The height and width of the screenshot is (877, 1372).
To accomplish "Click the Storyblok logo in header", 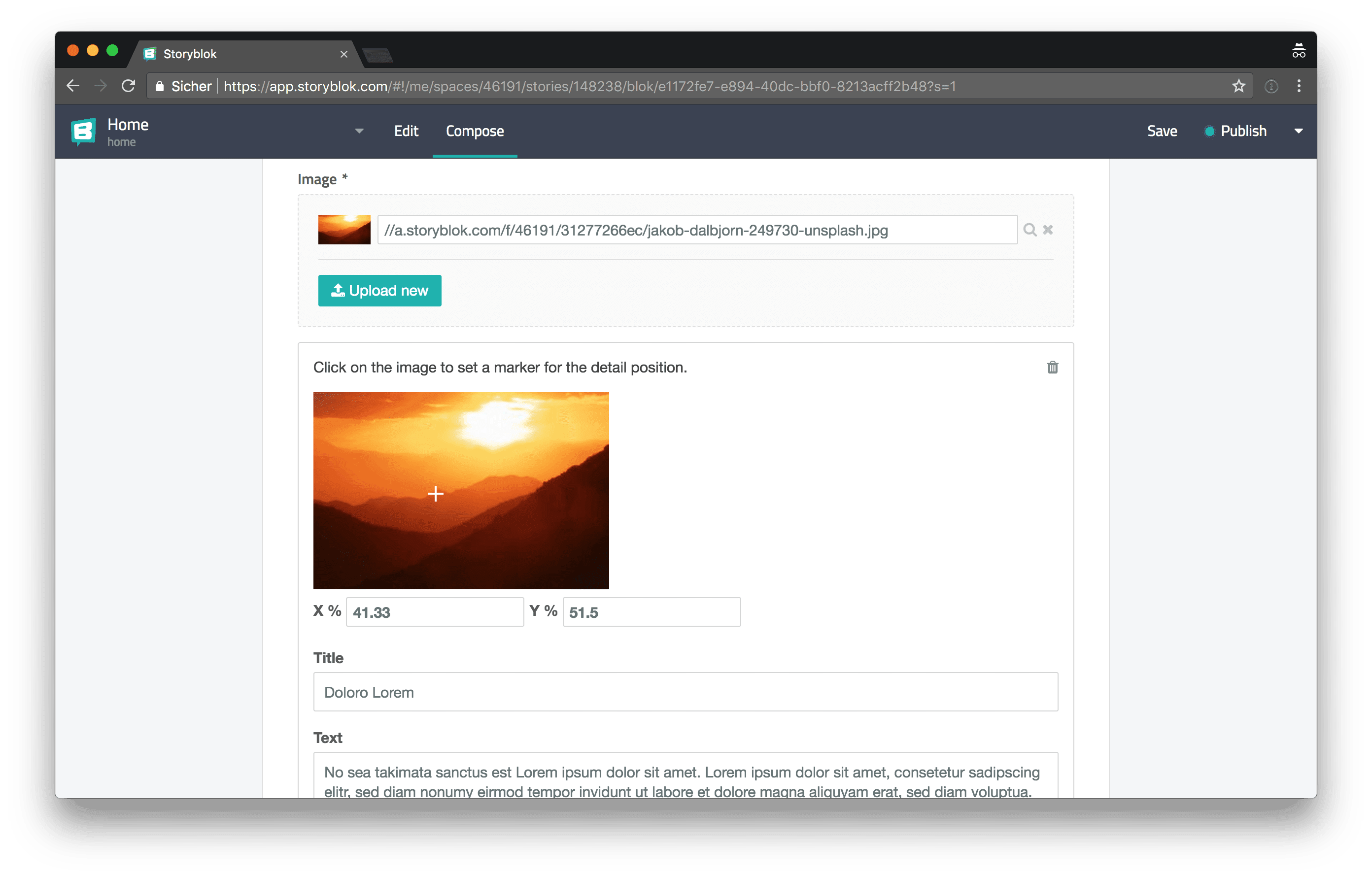I will pos(83,132).
